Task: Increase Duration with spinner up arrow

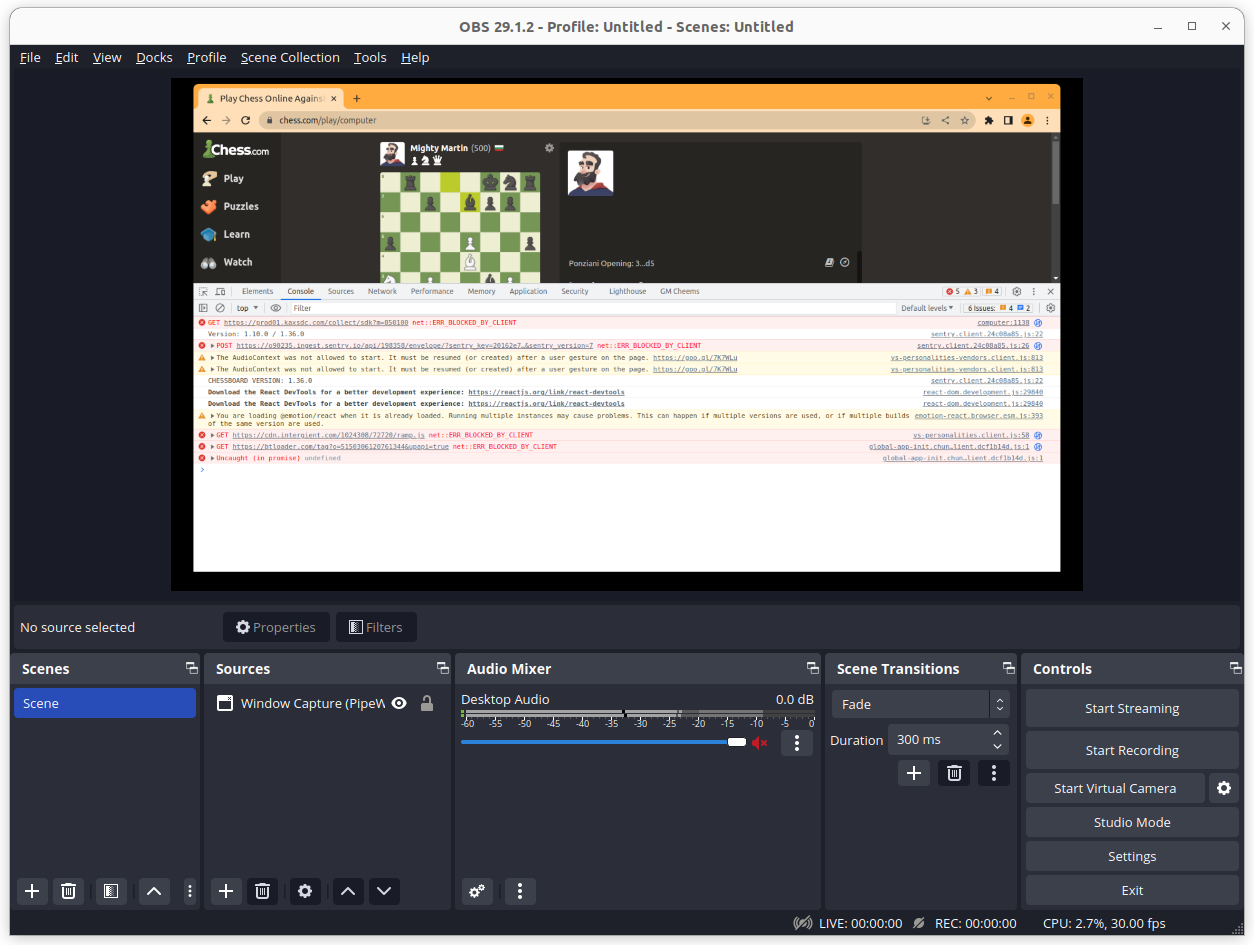Action: click(997, 733)
